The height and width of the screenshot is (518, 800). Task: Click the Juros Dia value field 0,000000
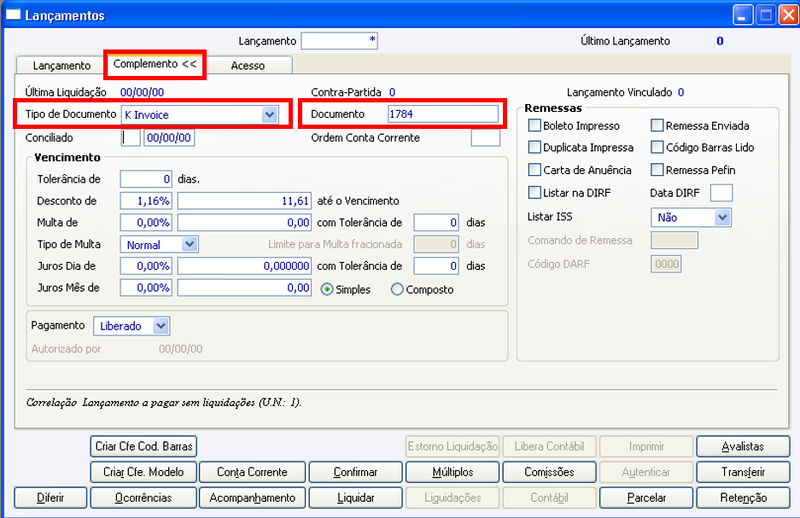(x=244, y=266)
